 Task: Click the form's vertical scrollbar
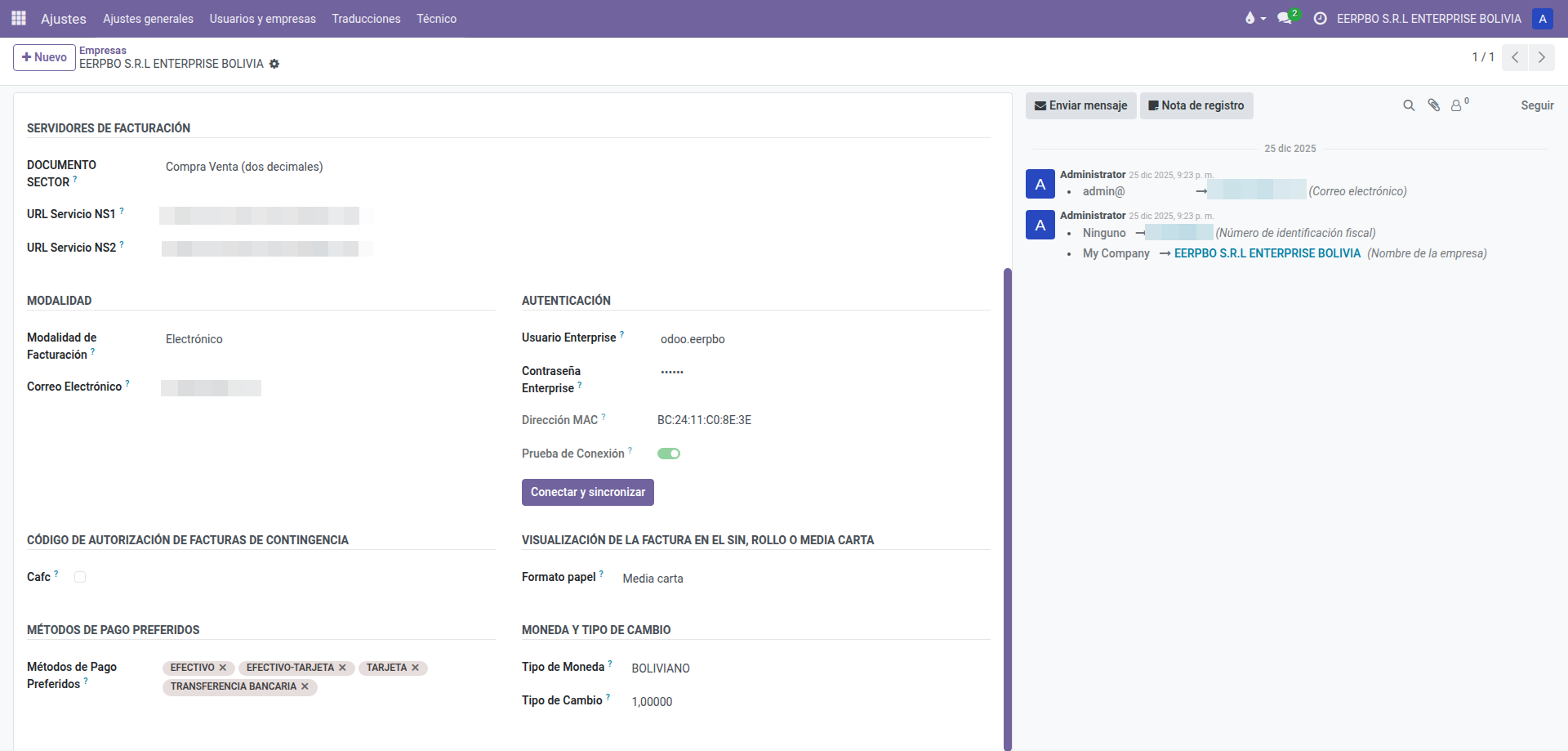pos(1008,507)
